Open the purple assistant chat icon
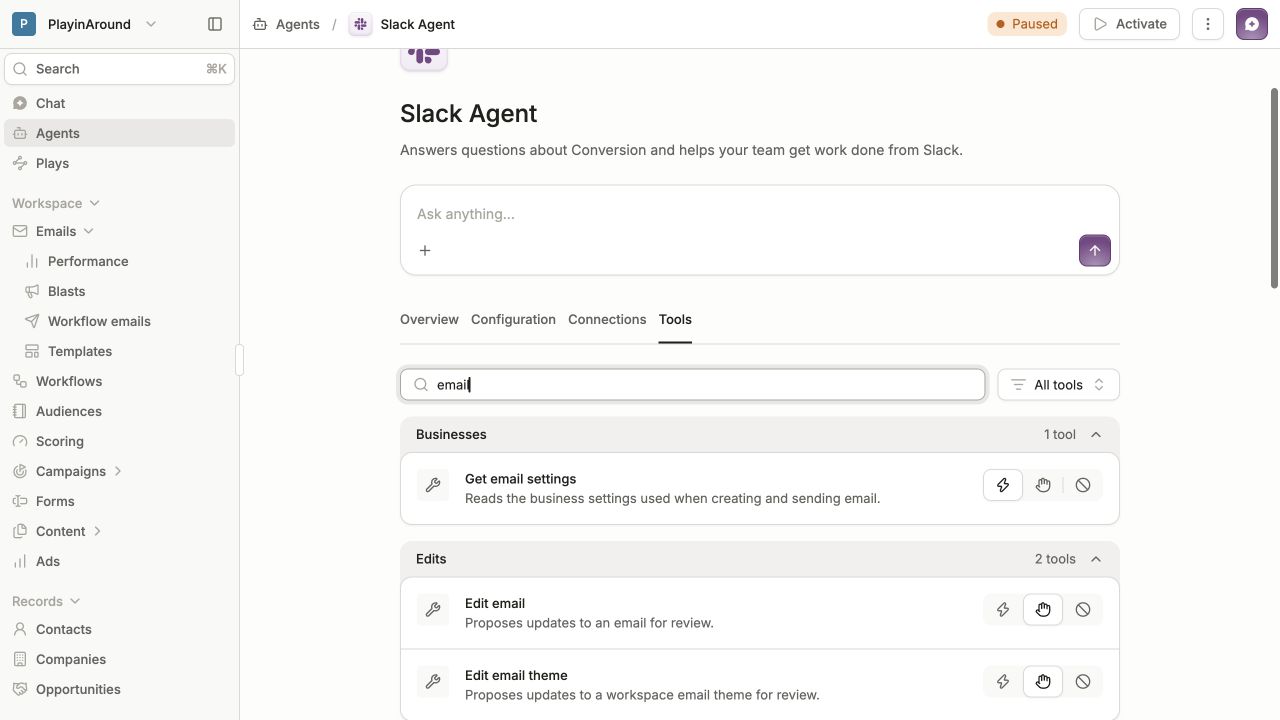Screen dimensions: 1280x720 [x=1252, y=24]
